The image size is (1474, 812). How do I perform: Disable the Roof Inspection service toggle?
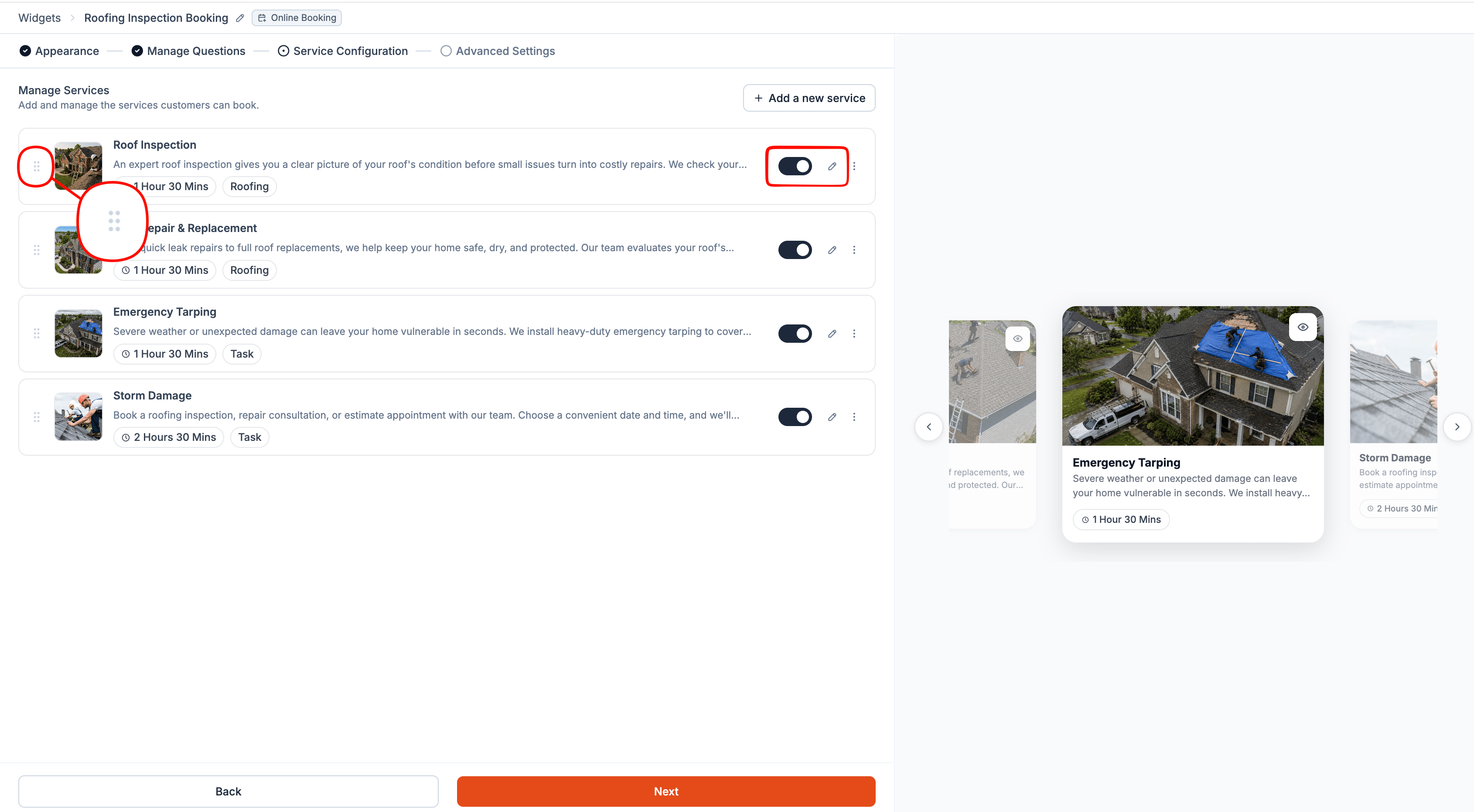[795, 166]
